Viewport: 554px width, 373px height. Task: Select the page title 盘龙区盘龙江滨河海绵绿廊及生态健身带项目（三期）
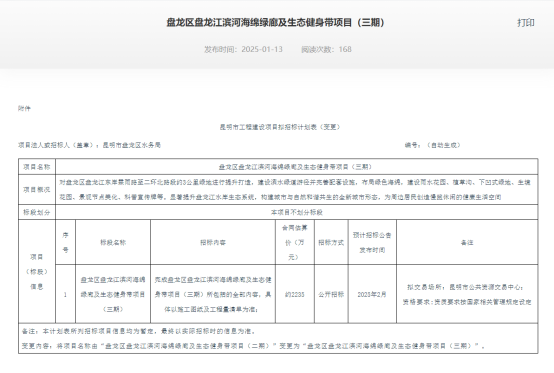point(275,23)
